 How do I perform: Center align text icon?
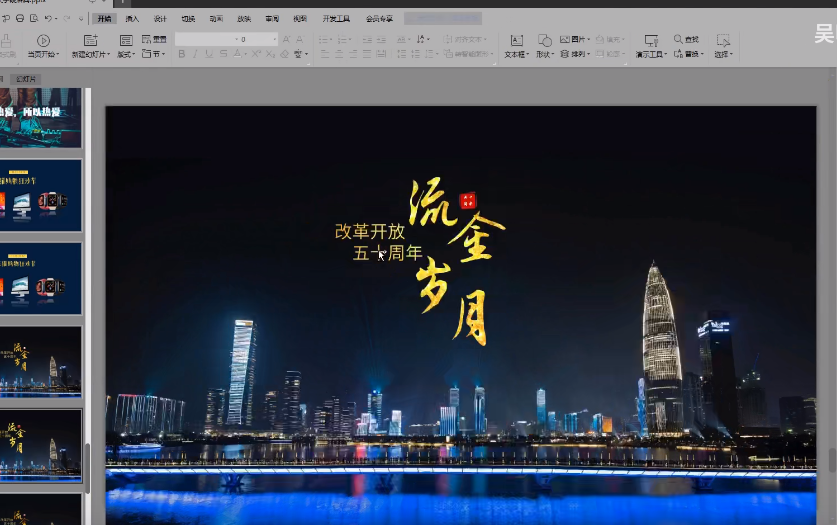pyautogui.click(x=339, y=54)
